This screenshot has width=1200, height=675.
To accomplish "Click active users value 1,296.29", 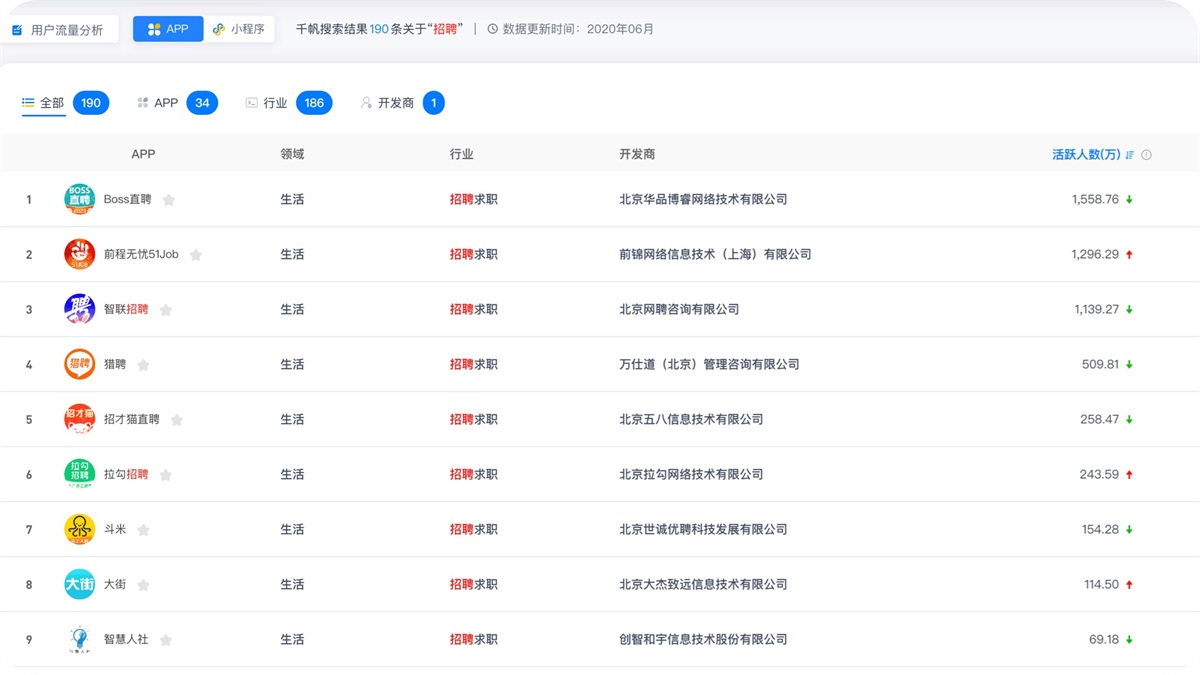I will 1095,254.
